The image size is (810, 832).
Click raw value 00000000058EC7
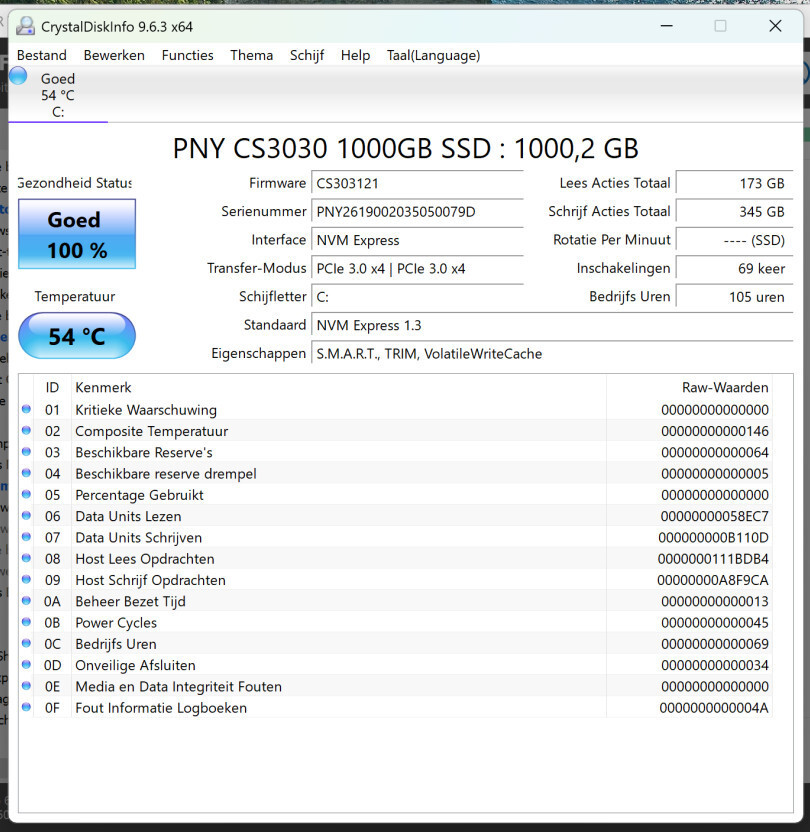715,516
